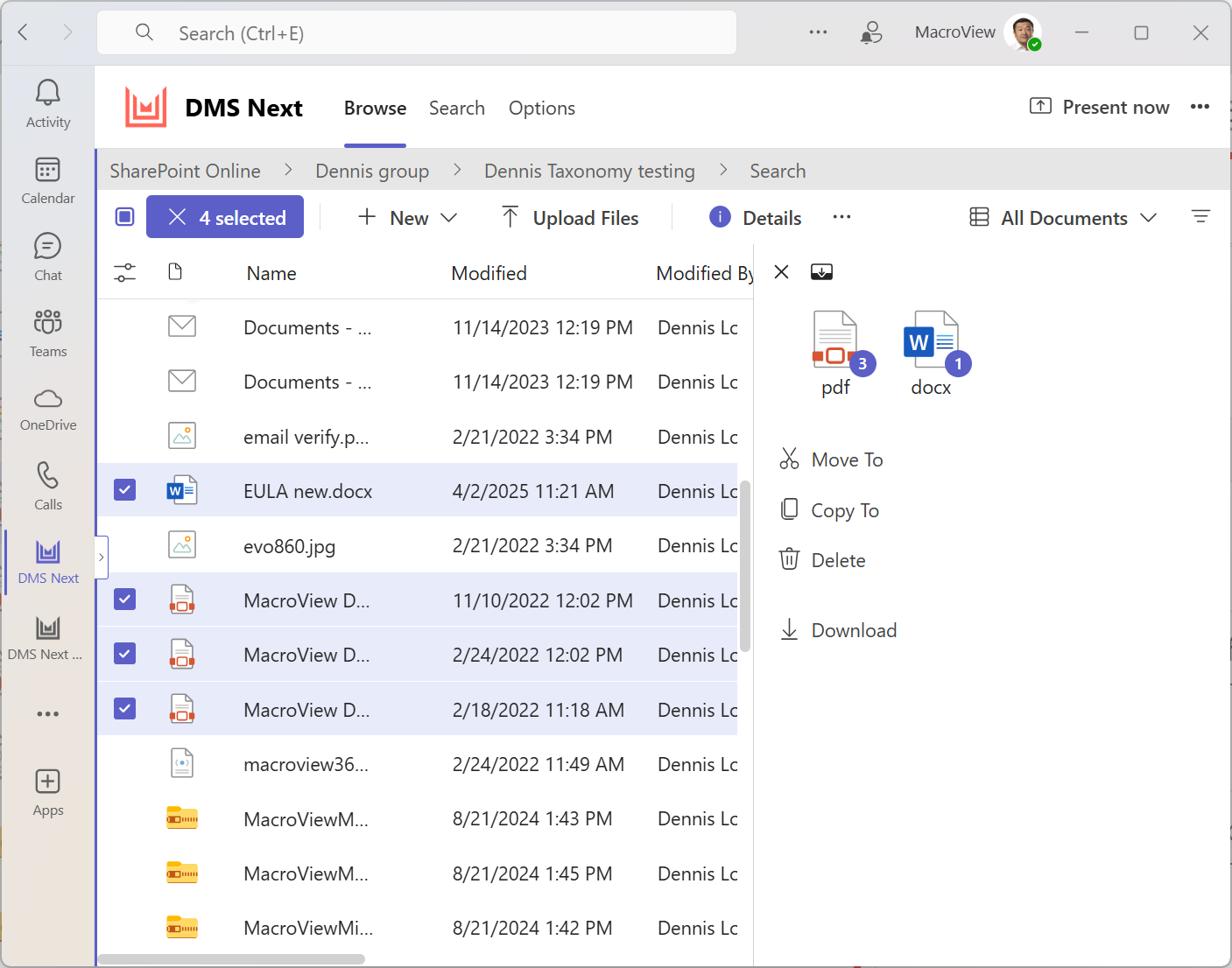Image resolution: width=1232 pixels, height=968 pixels.
Task: Open Calls in the sidebar
Action: click(47, 486)
